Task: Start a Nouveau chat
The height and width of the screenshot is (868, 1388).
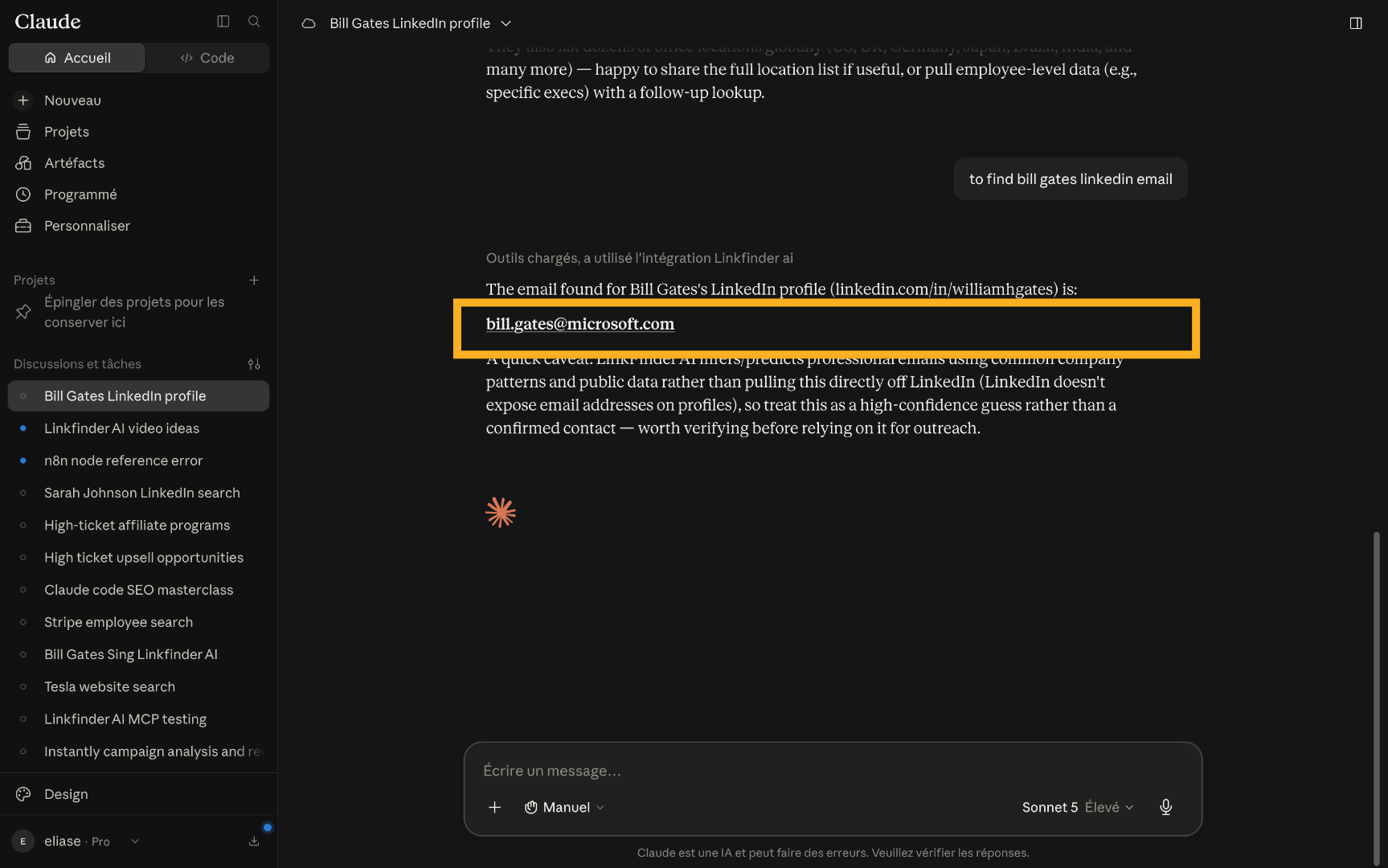Action: pos(138,100)
